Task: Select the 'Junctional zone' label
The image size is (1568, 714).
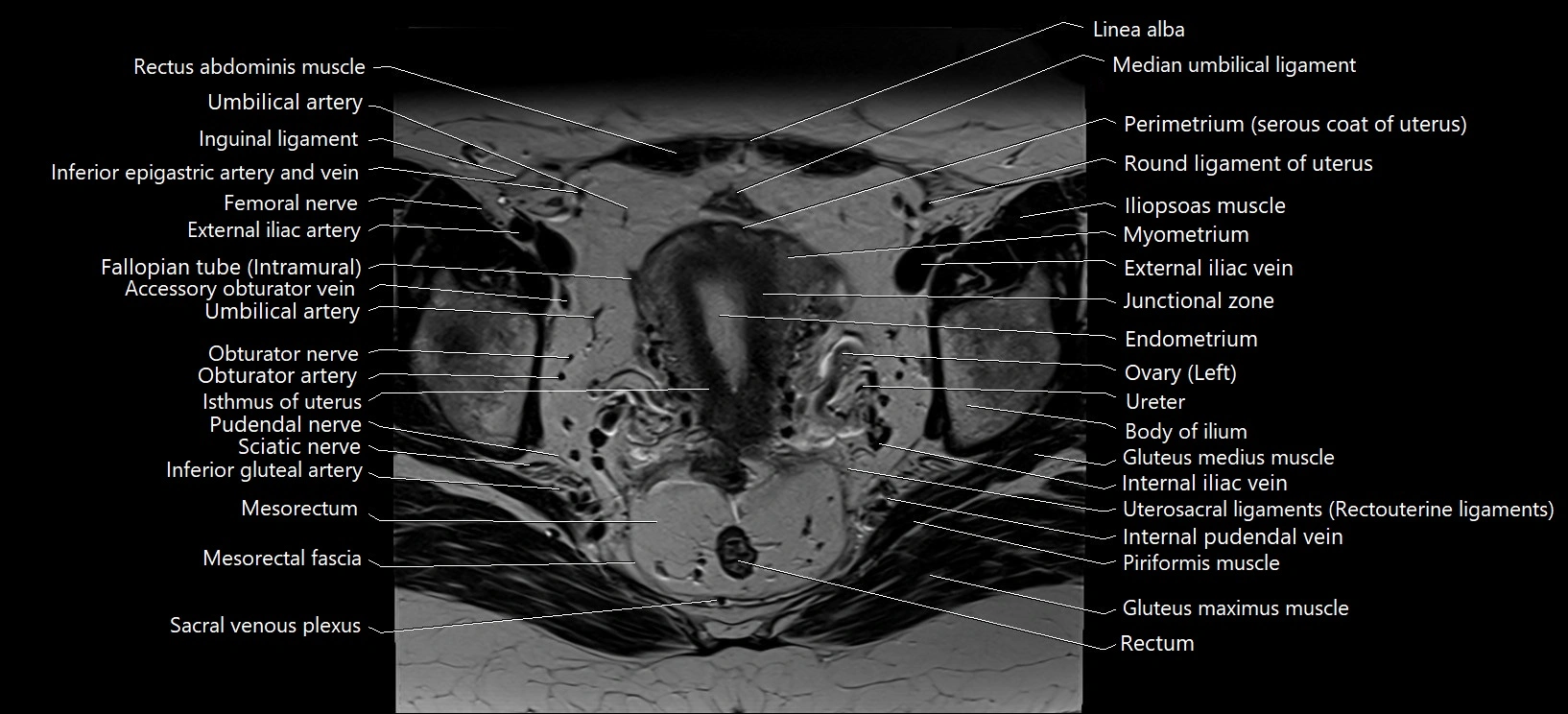Action: (x=1199, y=301)
